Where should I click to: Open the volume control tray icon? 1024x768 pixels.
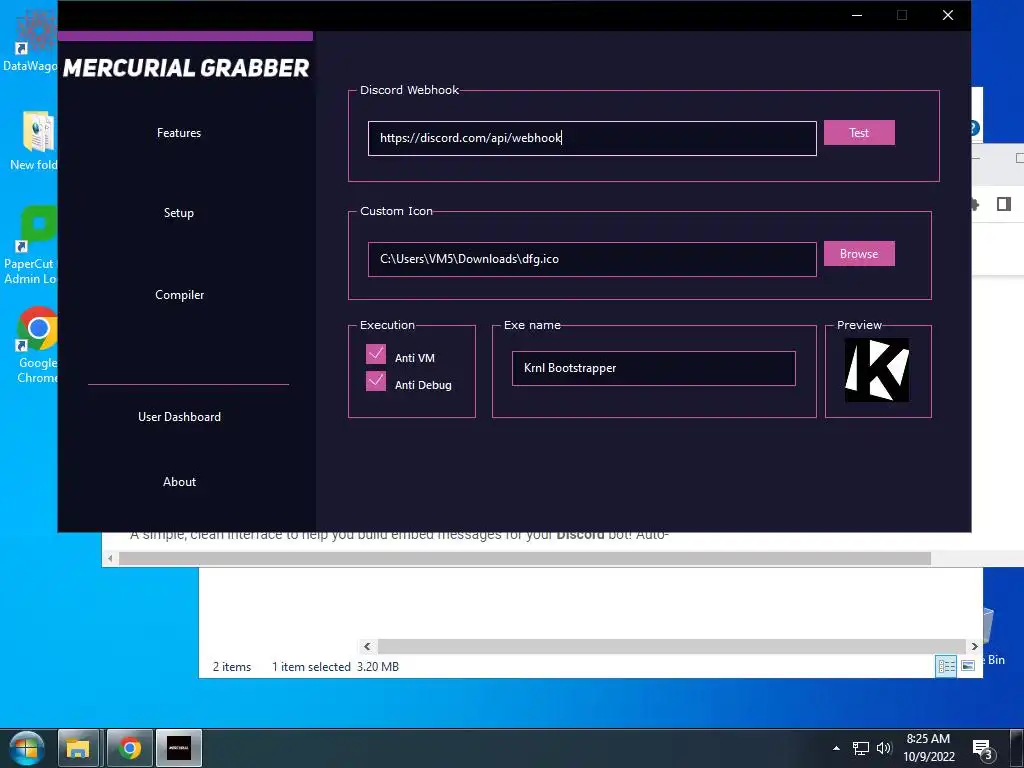(884, 748)
